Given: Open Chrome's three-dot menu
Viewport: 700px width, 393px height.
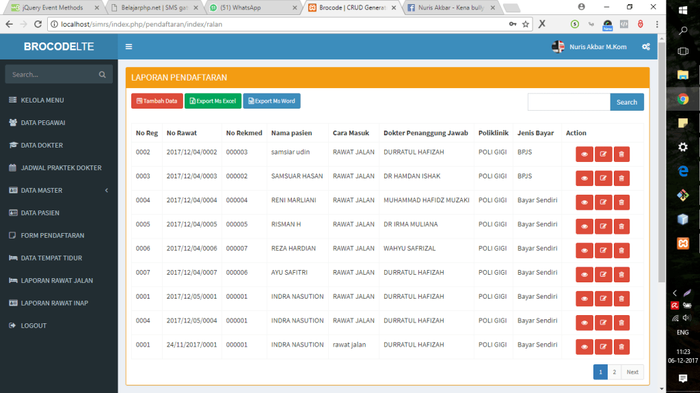Looking at the screenshot, I should [x=657, y=24].
